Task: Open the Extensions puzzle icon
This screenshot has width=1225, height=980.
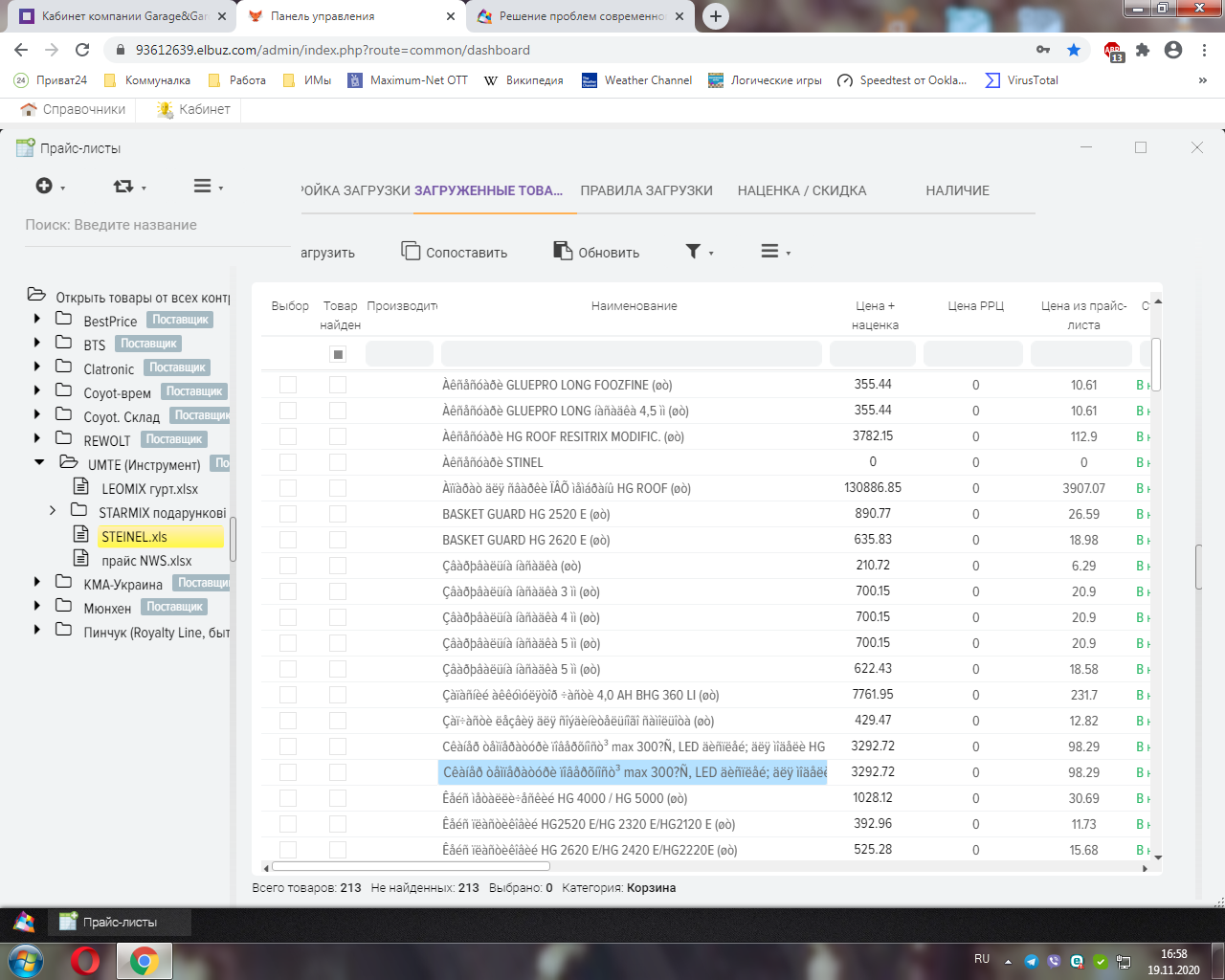Action: [x=1143, y=50]
